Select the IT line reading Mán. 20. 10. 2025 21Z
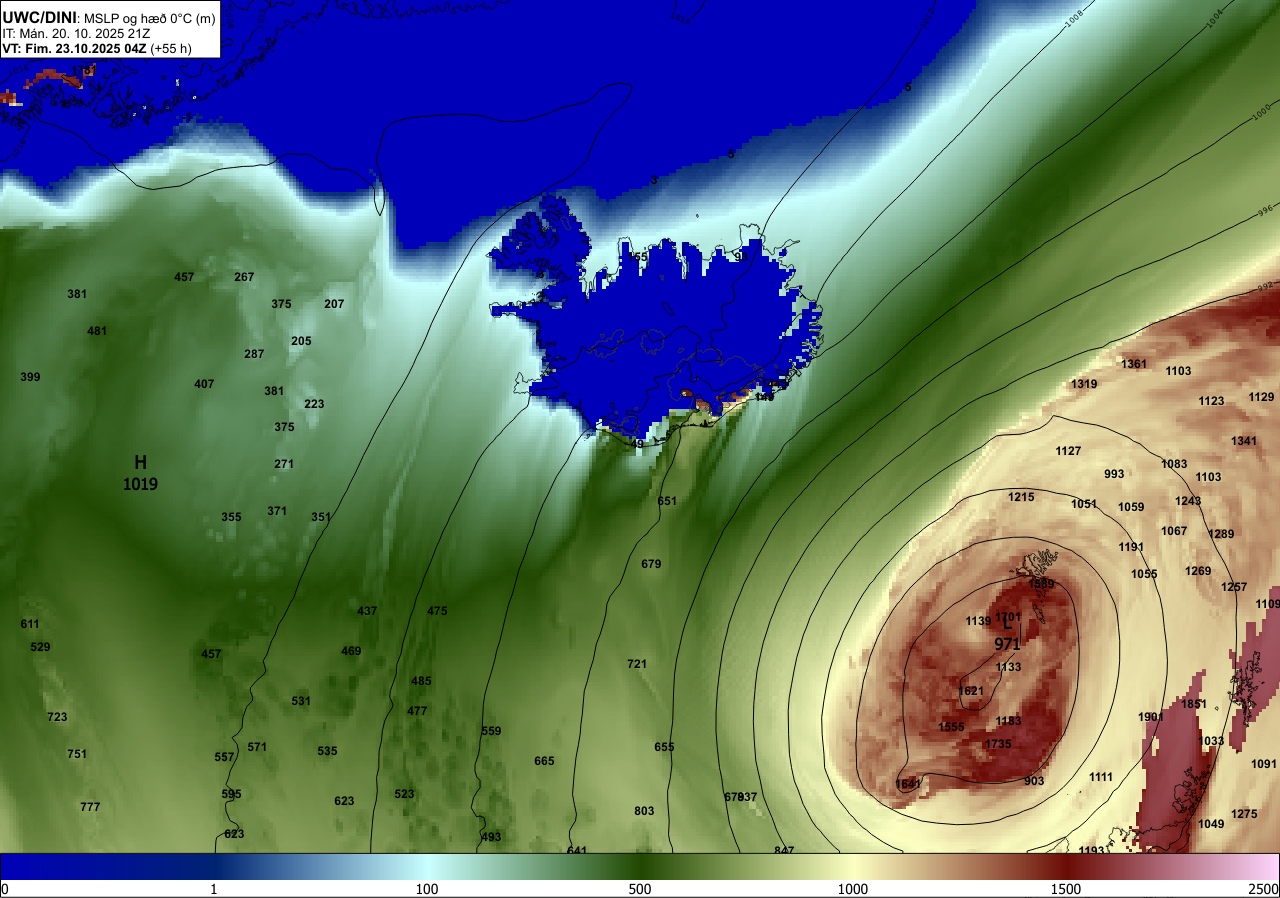 (76, 33)
